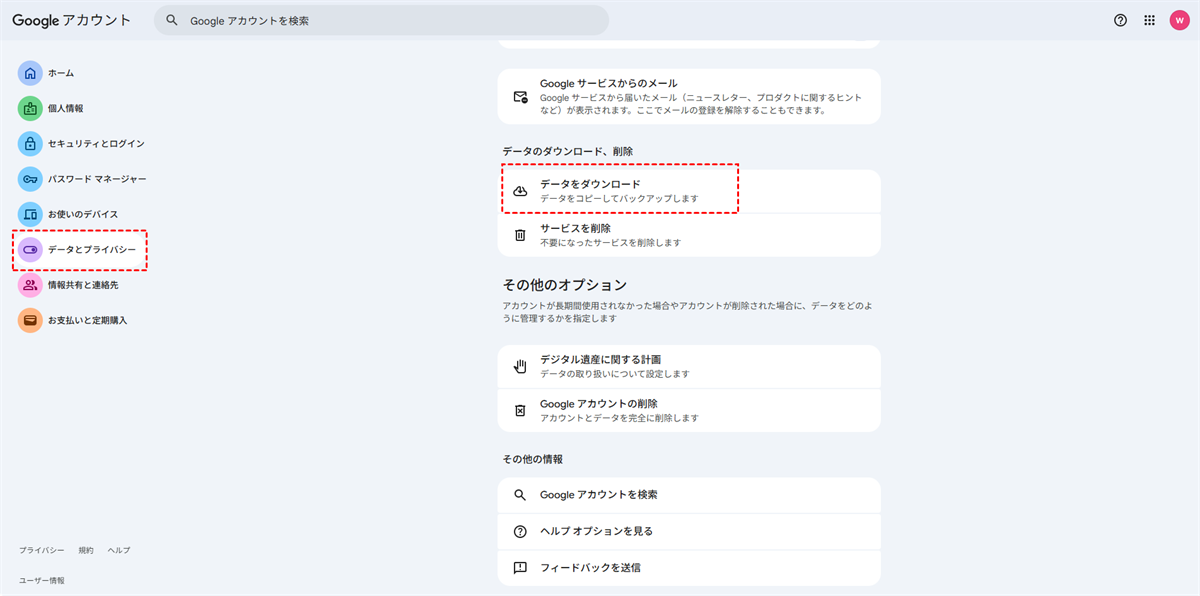Viewport: 1200px width, 596px height.
Task: Click the hand icon for デジタル遺産に関する計画
Action: [520, 366]
